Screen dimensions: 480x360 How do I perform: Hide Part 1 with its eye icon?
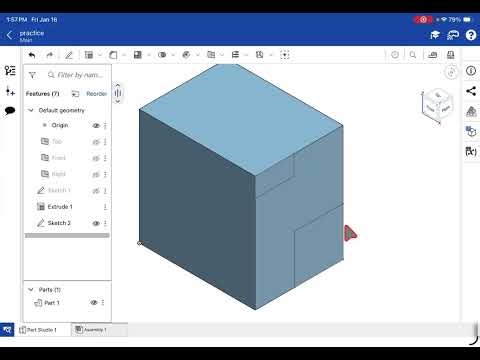click(94, 303)
